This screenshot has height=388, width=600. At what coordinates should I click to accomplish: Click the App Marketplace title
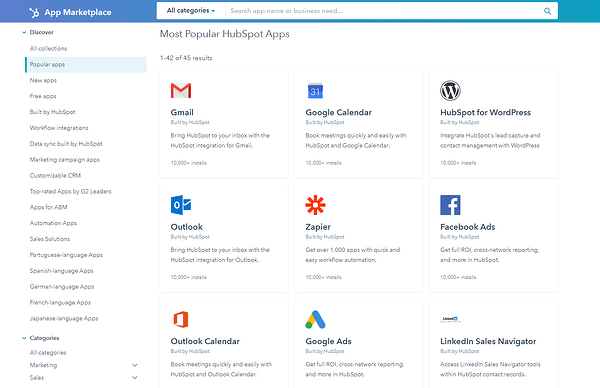(78, 13)
